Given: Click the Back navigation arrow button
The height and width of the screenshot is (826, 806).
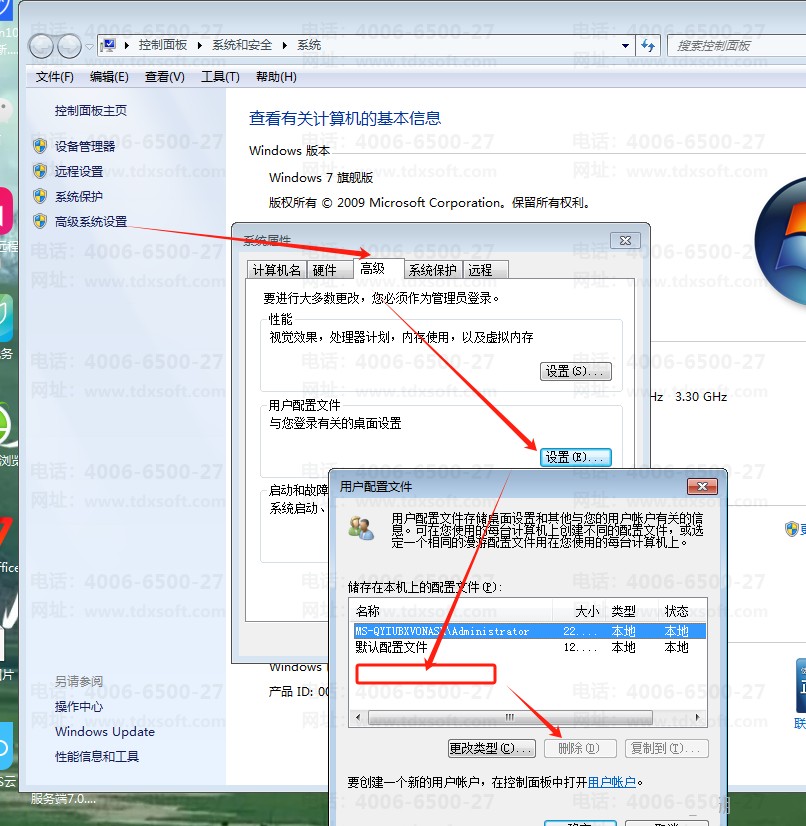Looking at the screenshot, I should 41,45.
